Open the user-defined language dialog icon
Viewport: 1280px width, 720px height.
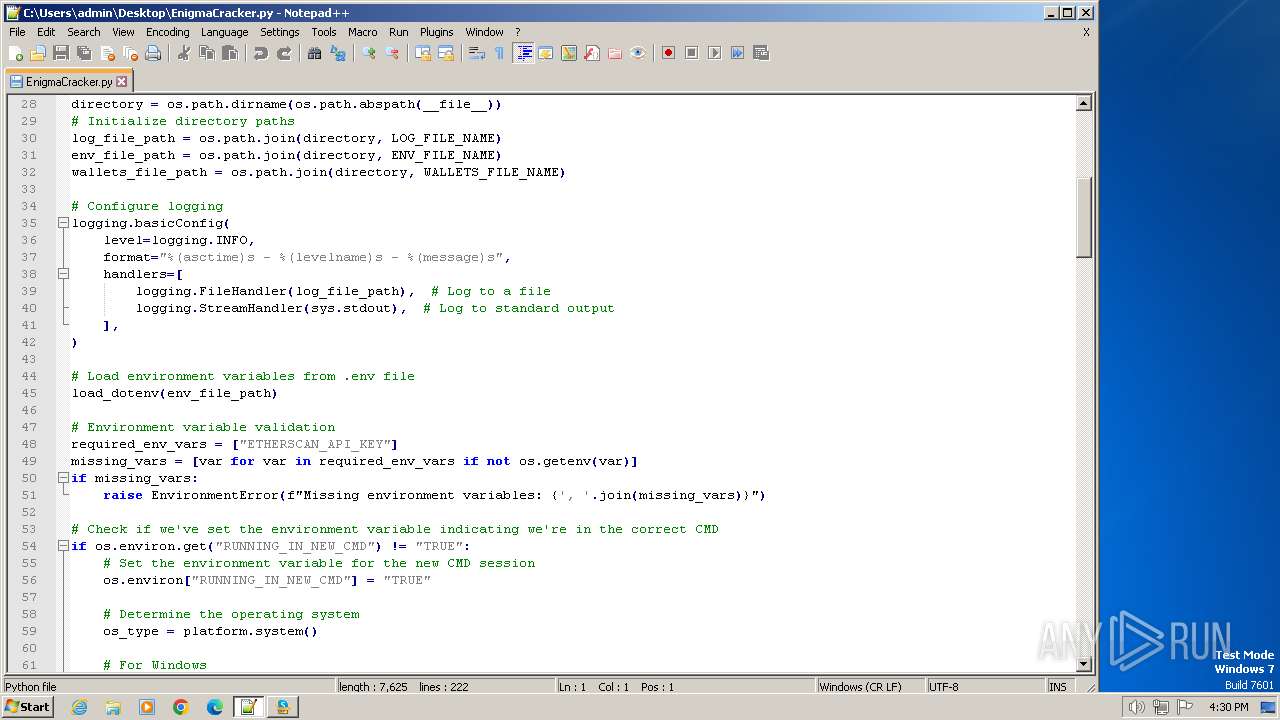[545, 53]
